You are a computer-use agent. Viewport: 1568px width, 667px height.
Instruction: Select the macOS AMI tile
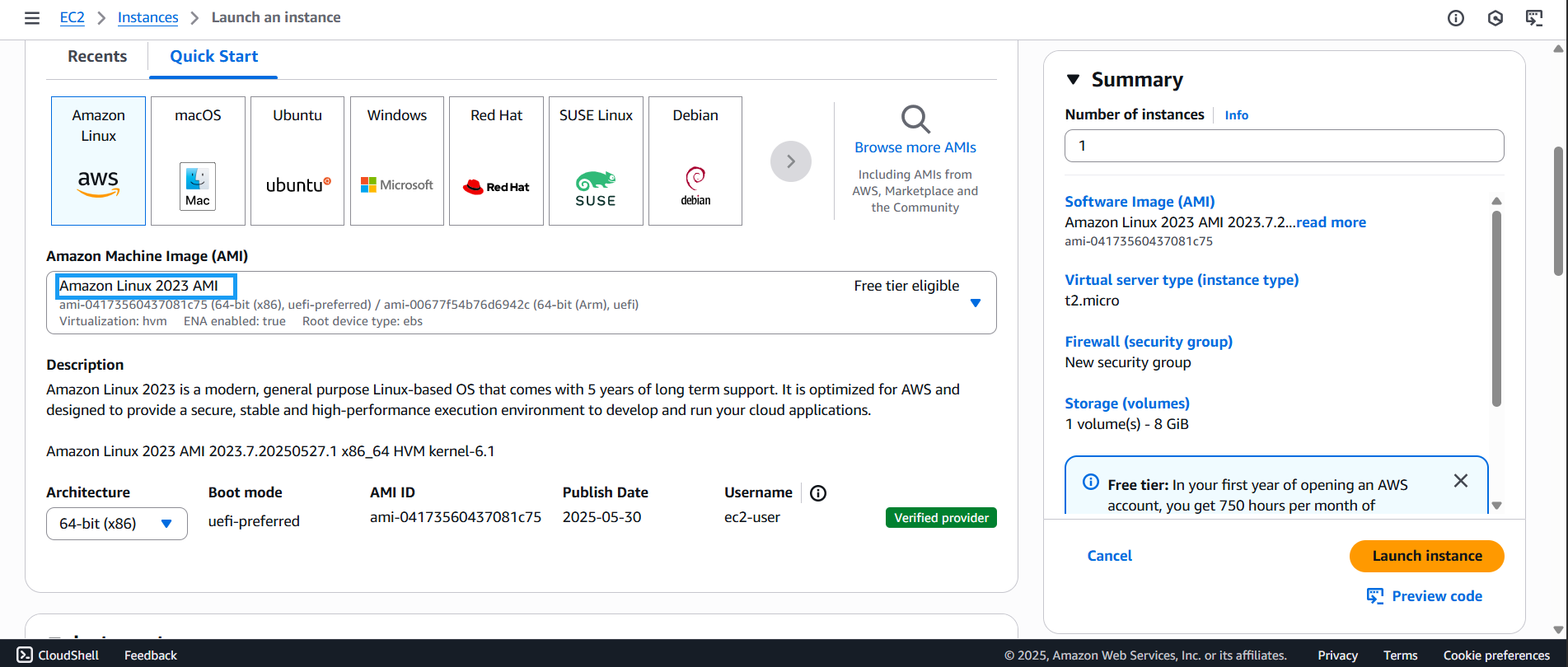(x=198, y=161)
